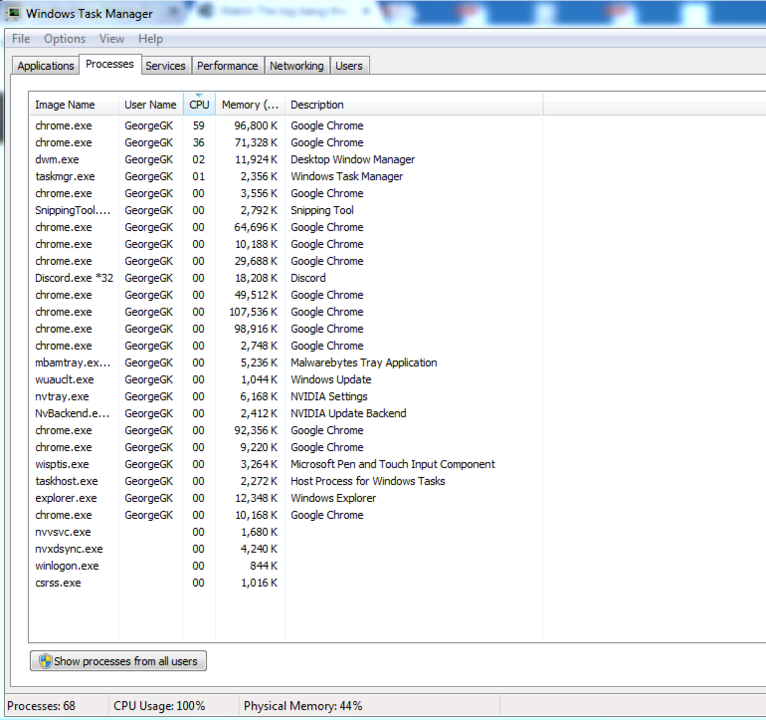766x720 pixels.
Task: Click chrome.exe row with 107,536 K memory
Action: coord(286,312)
